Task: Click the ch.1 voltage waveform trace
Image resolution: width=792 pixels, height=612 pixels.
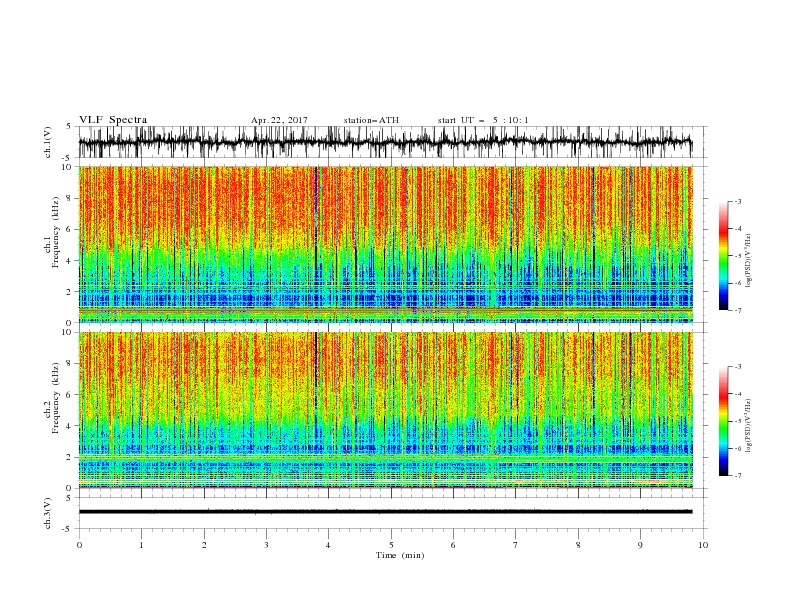Action: 385,142
